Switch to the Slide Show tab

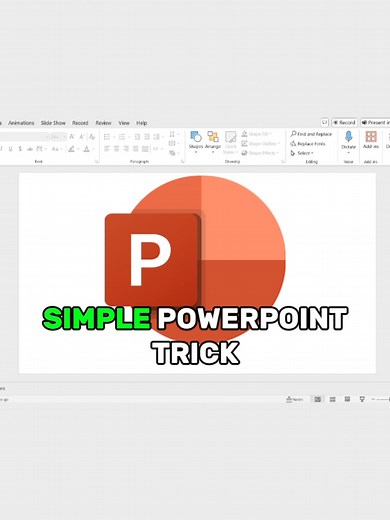click(x=53, y=123)
